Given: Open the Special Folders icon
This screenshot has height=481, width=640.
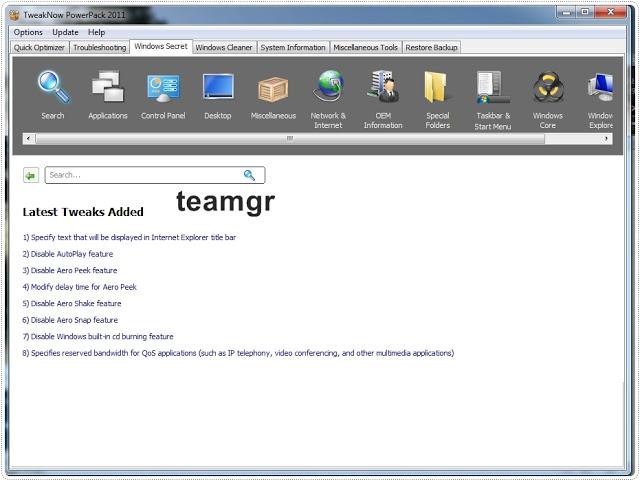Looking at the screenshot, I should click(x=438, y=87).
